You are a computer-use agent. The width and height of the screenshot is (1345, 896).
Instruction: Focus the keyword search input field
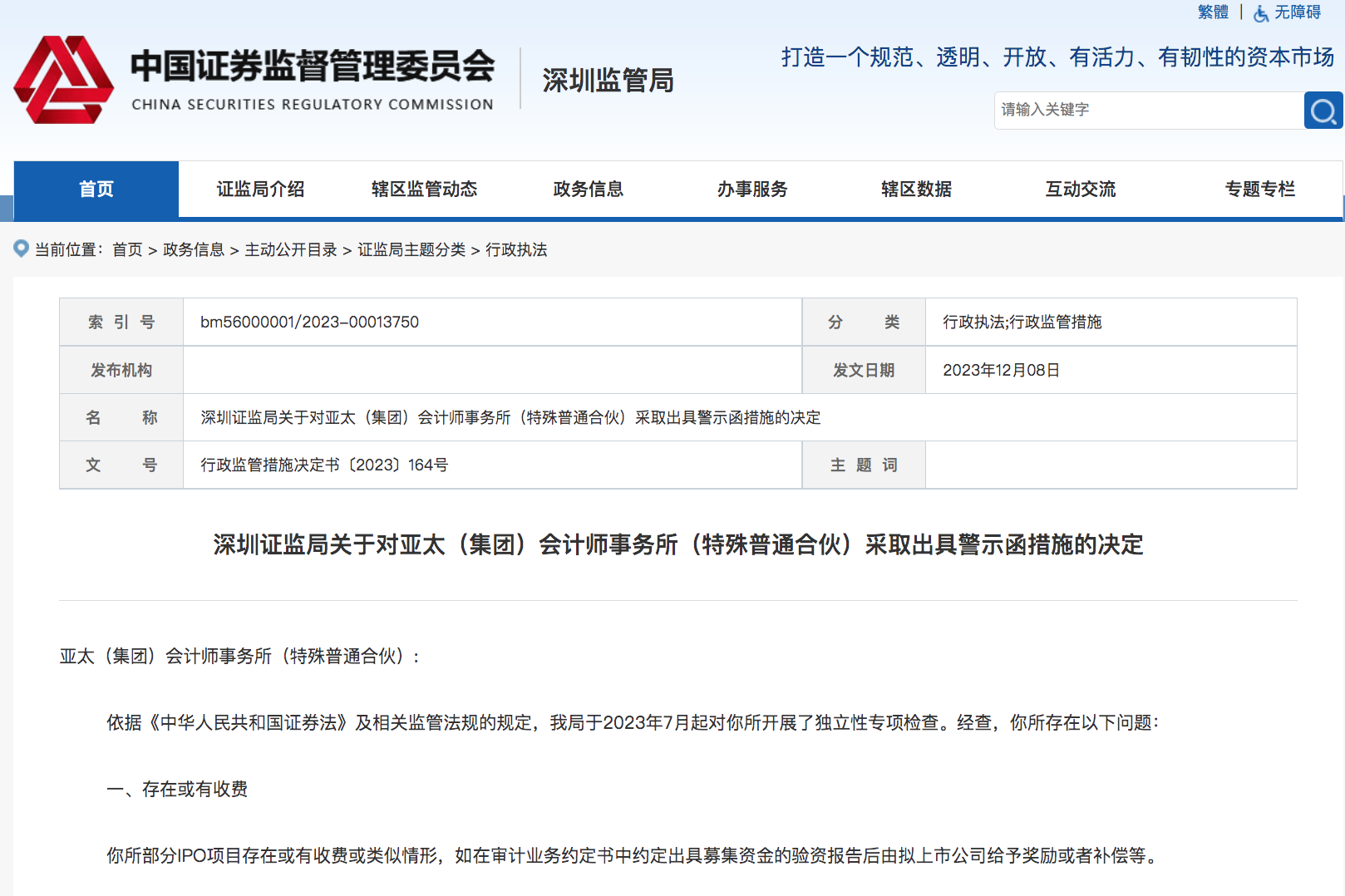point(1149,111)
